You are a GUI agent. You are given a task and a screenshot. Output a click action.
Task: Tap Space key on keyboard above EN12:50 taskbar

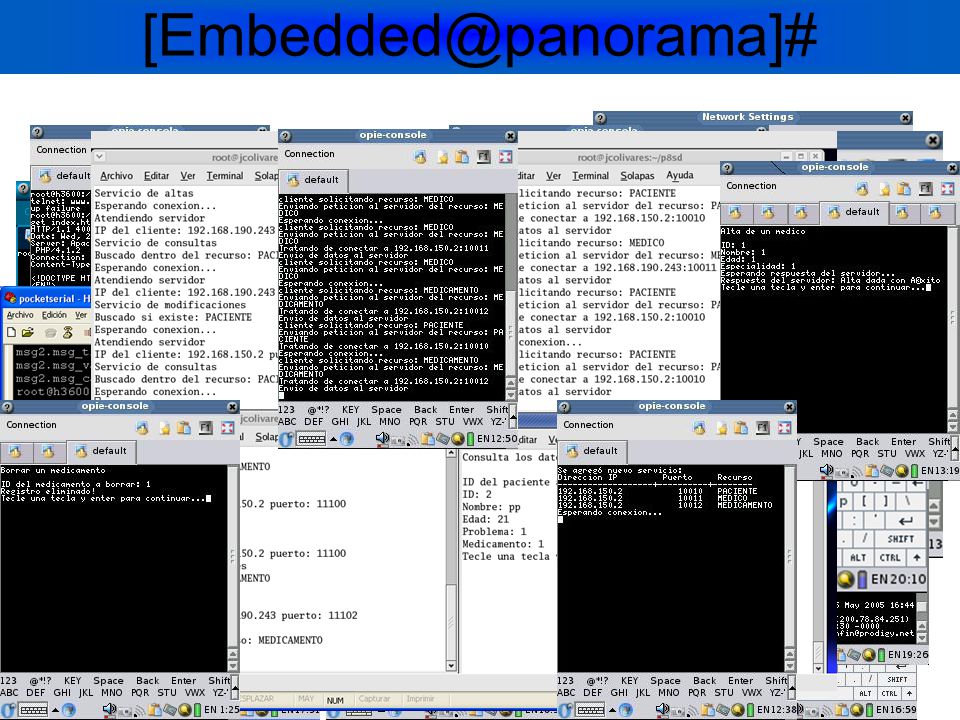click(x=386, y=410)
